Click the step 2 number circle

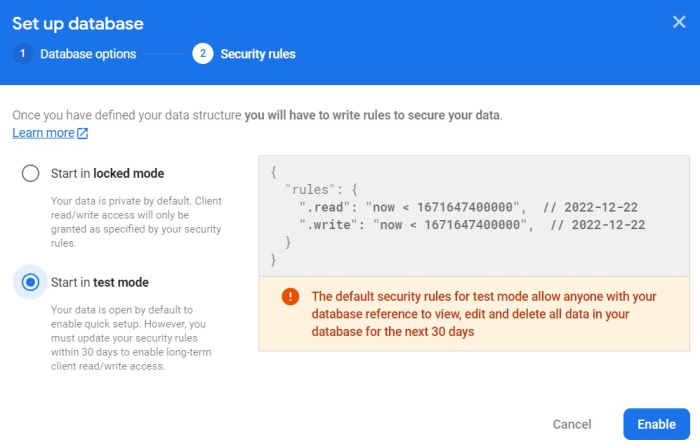203,54
